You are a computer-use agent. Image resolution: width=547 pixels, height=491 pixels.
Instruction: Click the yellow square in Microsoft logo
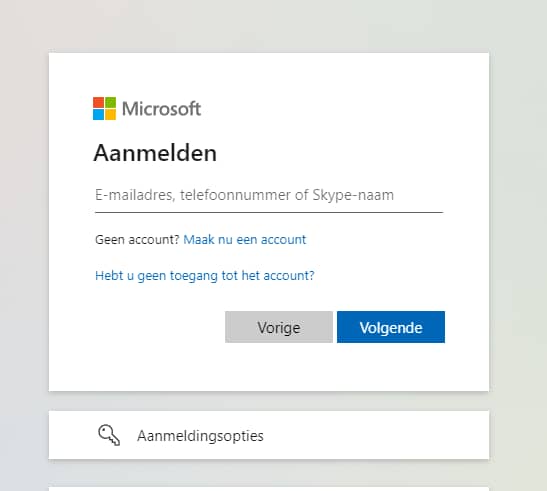point(111,114)
